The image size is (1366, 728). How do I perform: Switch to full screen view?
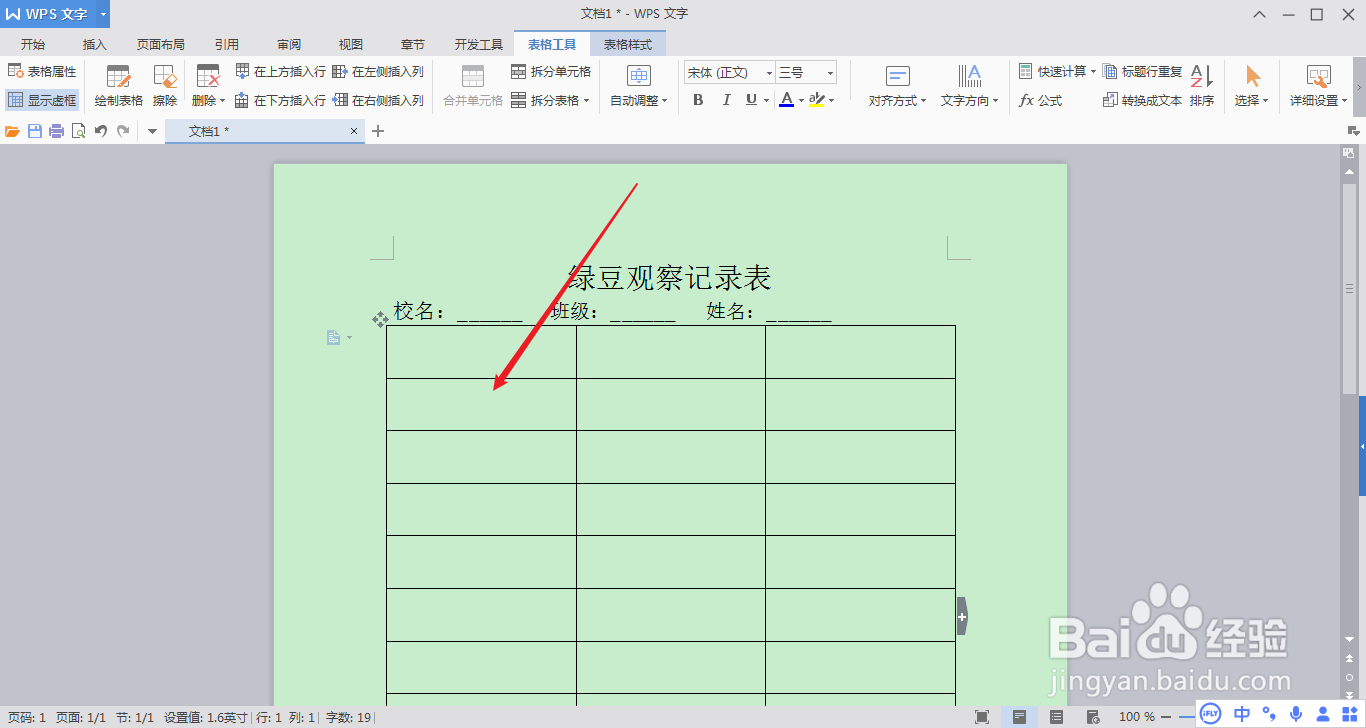(x=982, y=717)
